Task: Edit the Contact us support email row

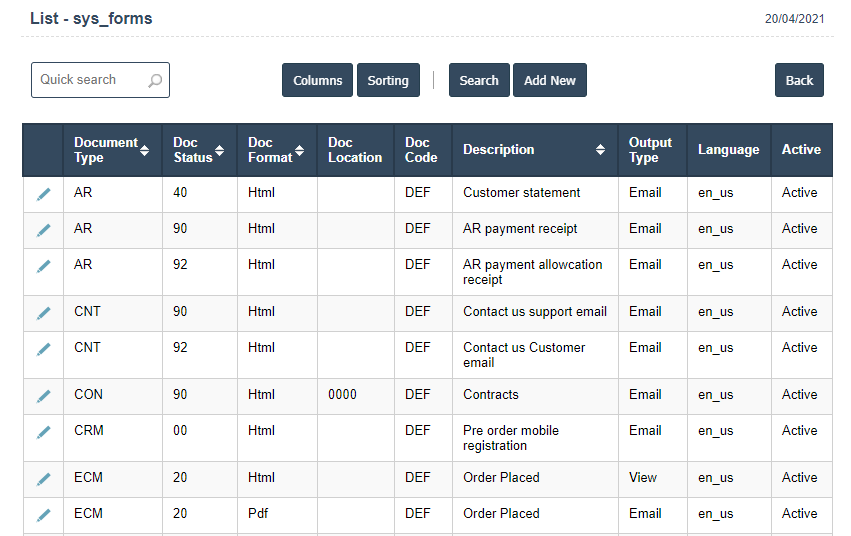Action: (x=43, y=313)
